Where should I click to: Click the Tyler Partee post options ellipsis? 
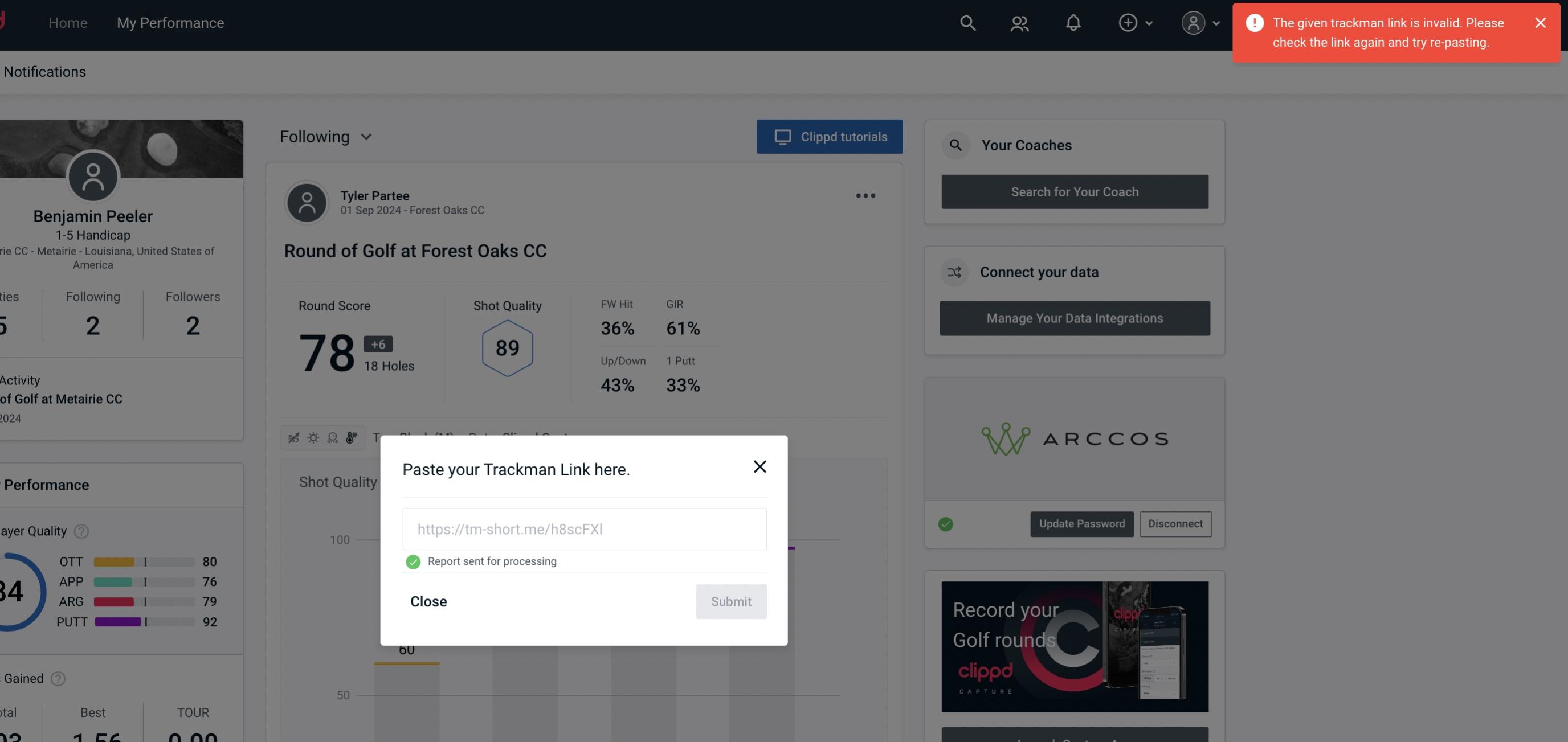(865, 196)
